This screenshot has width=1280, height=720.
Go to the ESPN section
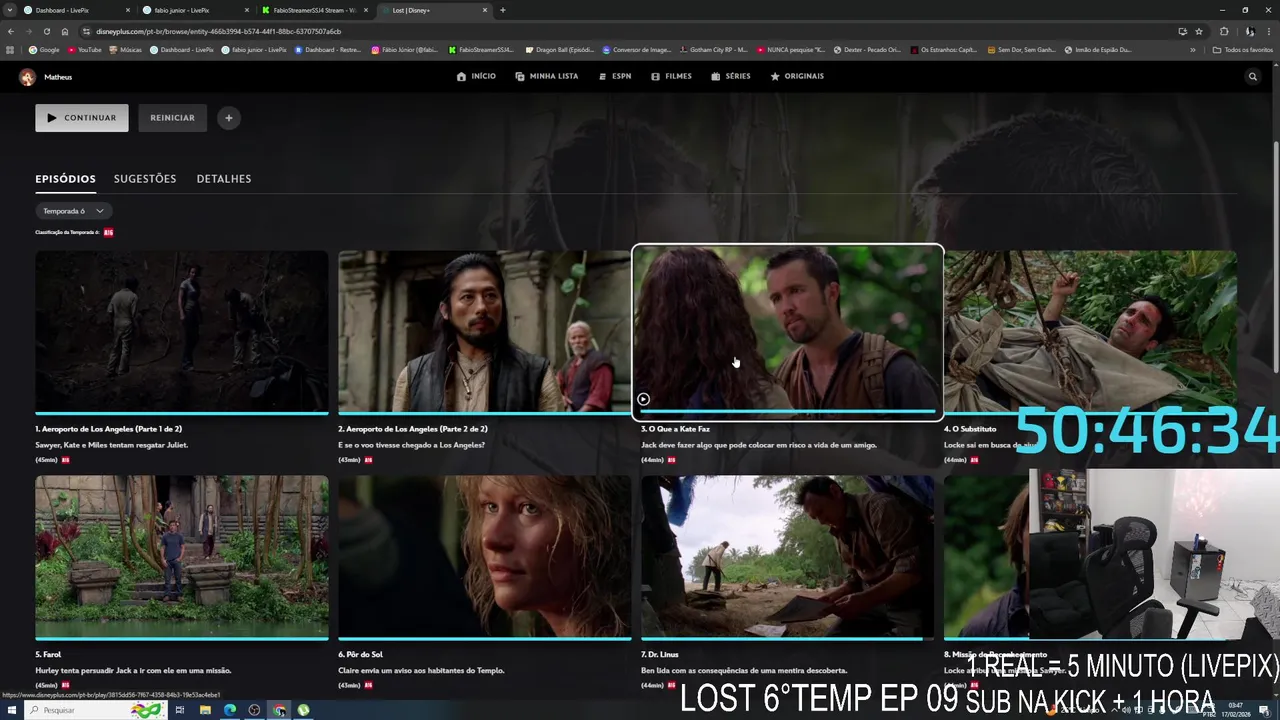click(615, 76)
